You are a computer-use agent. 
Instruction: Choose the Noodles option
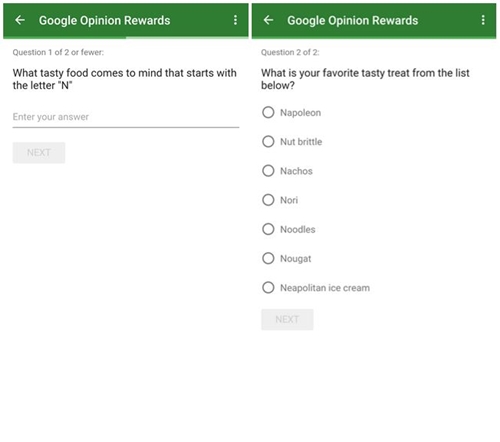(x=268, y=229)
